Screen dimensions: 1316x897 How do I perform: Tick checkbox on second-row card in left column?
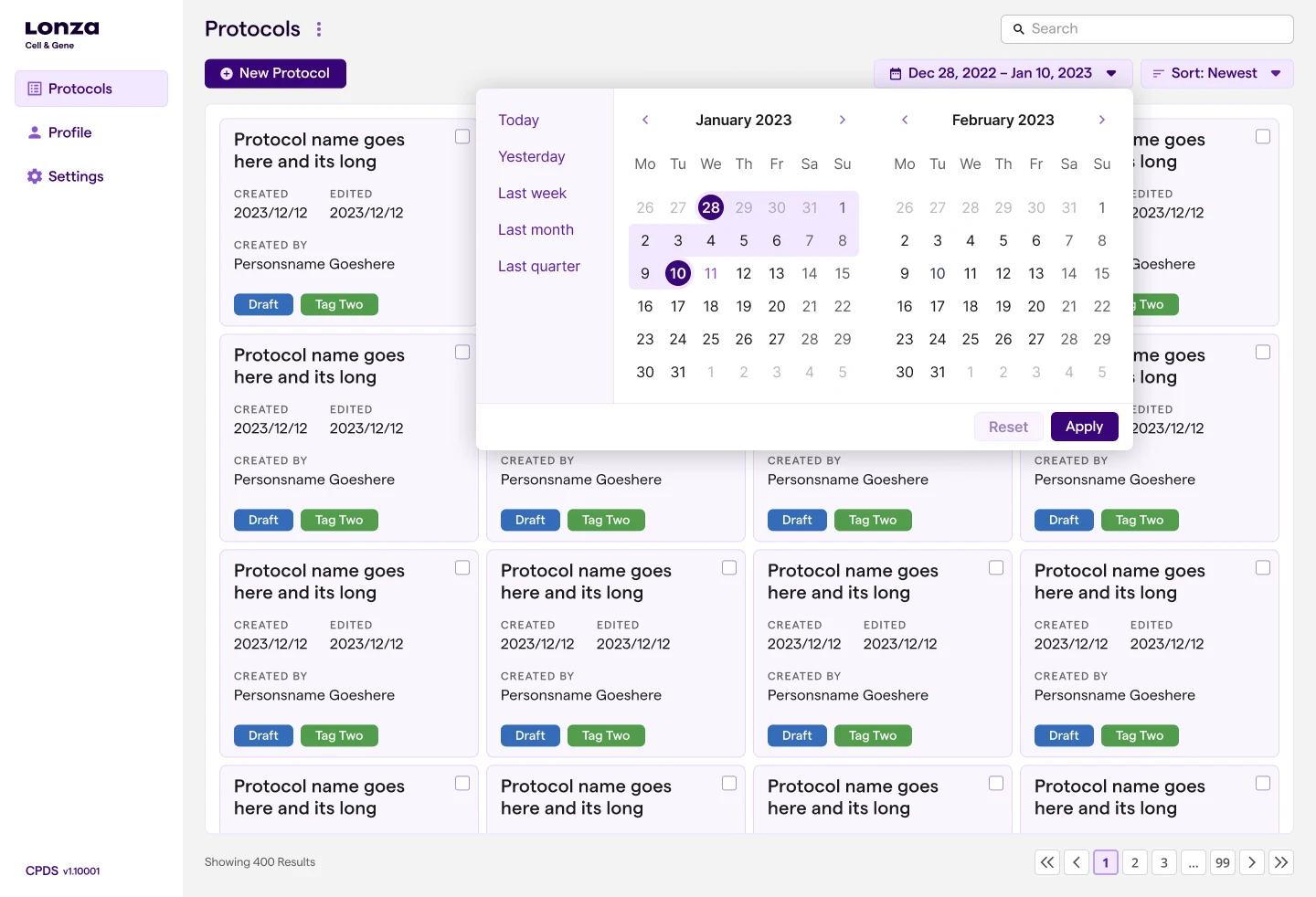click(x=462, y=352)
